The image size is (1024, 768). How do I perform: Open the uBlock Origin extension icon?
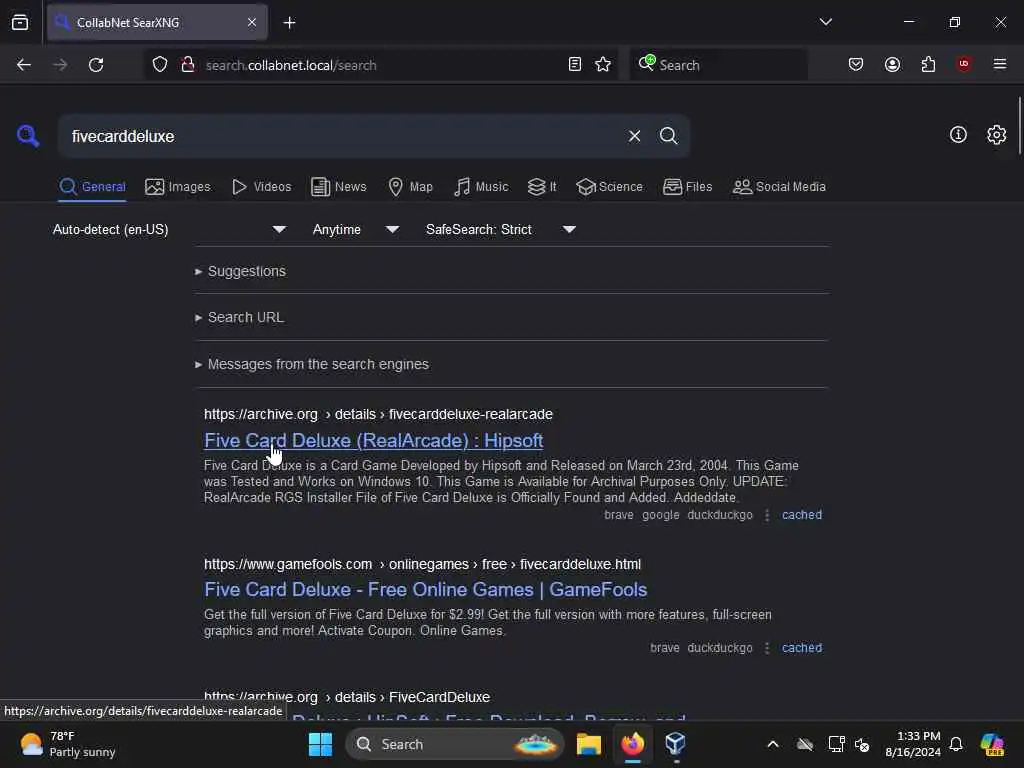964,64
